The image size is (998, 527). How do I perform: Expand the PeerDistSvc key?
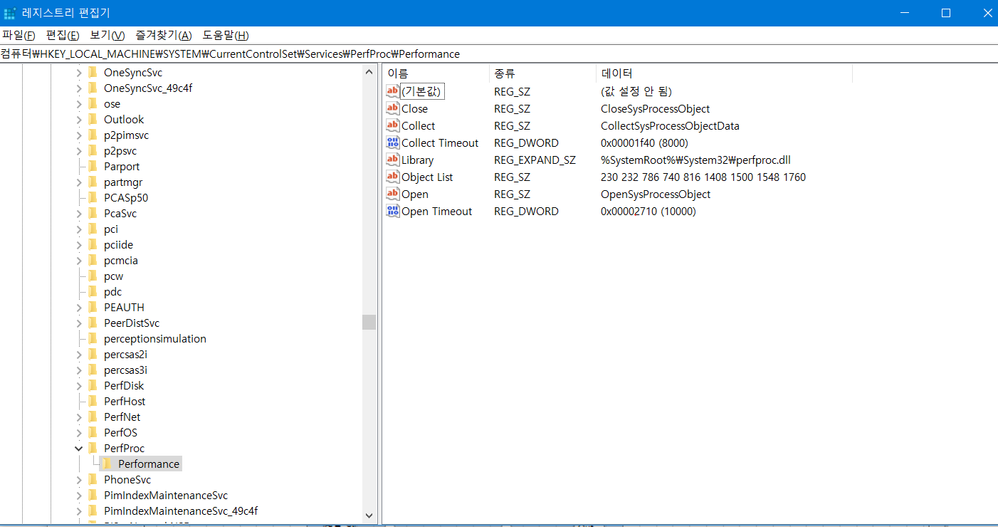point(79,323)
